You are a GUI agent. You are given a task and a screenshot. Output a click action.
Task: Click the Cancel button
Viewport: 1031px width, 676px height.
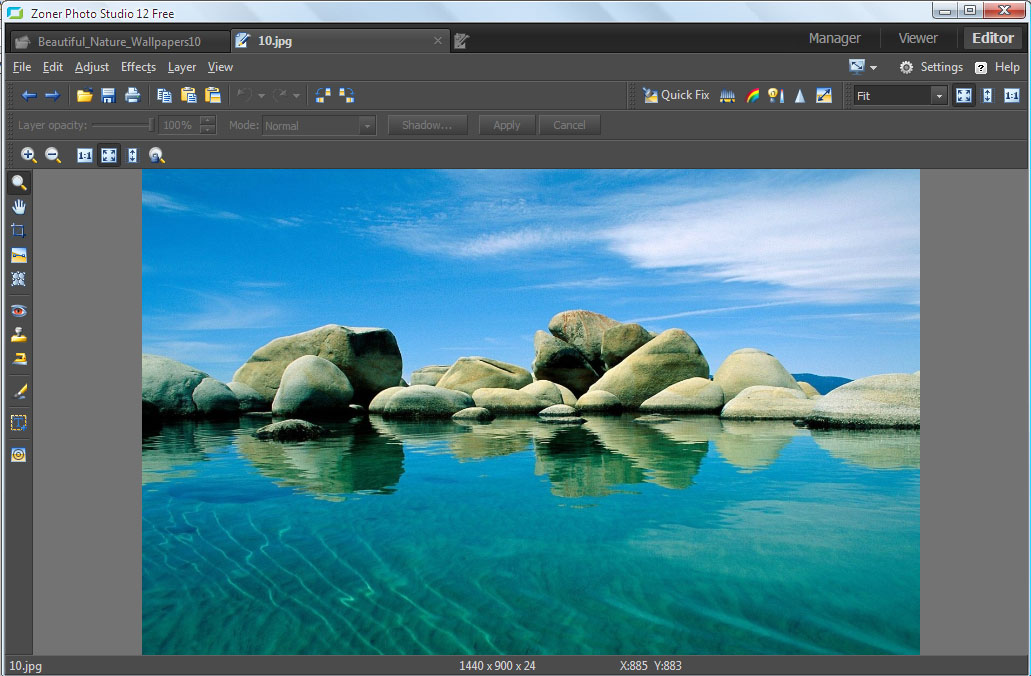[x=569, y=125]
